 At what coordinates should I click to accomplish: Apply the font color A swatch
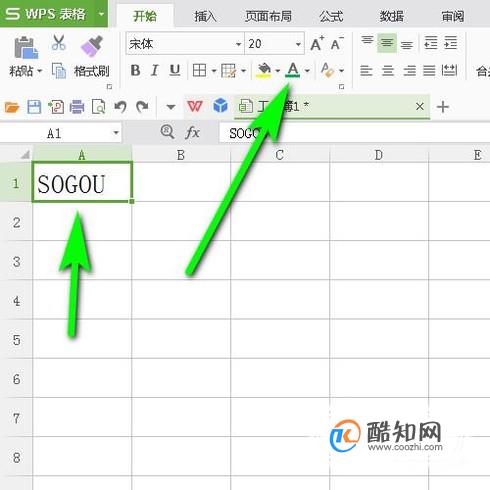(293, 70)
